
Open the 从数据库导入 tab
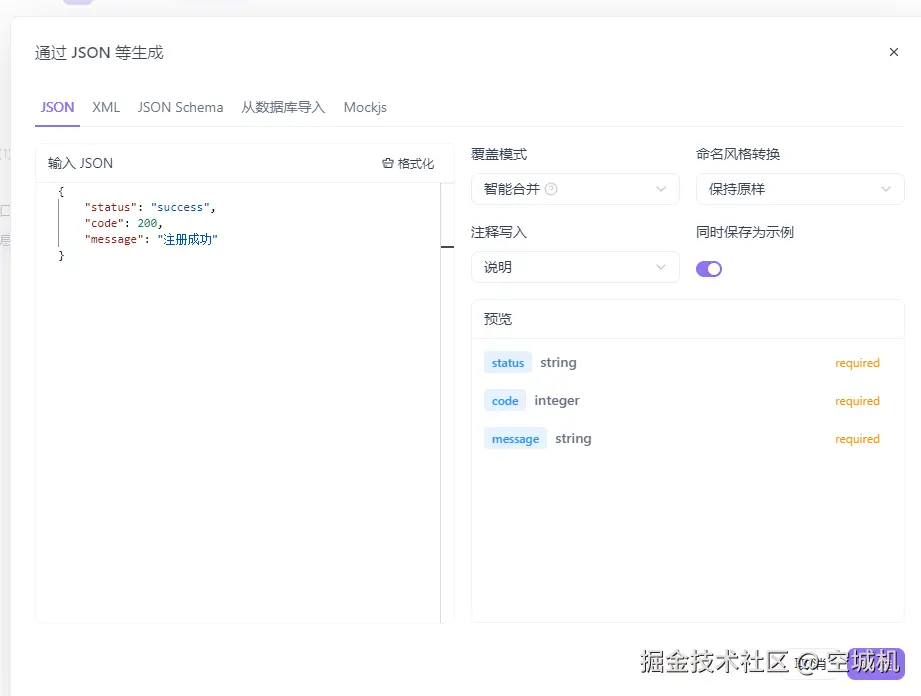click(283, 107)
